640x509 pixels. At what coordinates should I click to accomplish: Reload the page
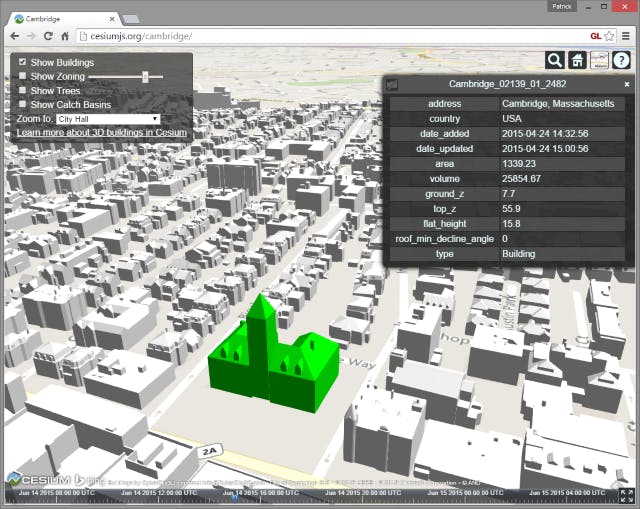48,36
